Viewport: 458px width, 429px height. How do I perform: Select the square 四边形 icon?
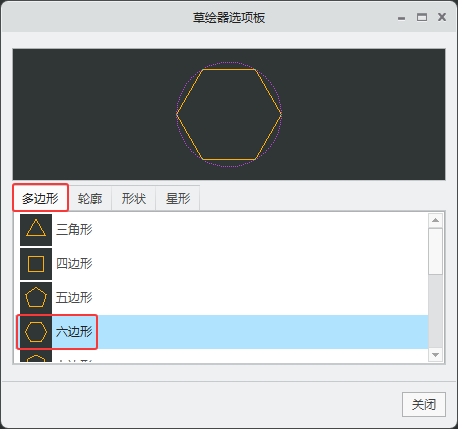36,264
